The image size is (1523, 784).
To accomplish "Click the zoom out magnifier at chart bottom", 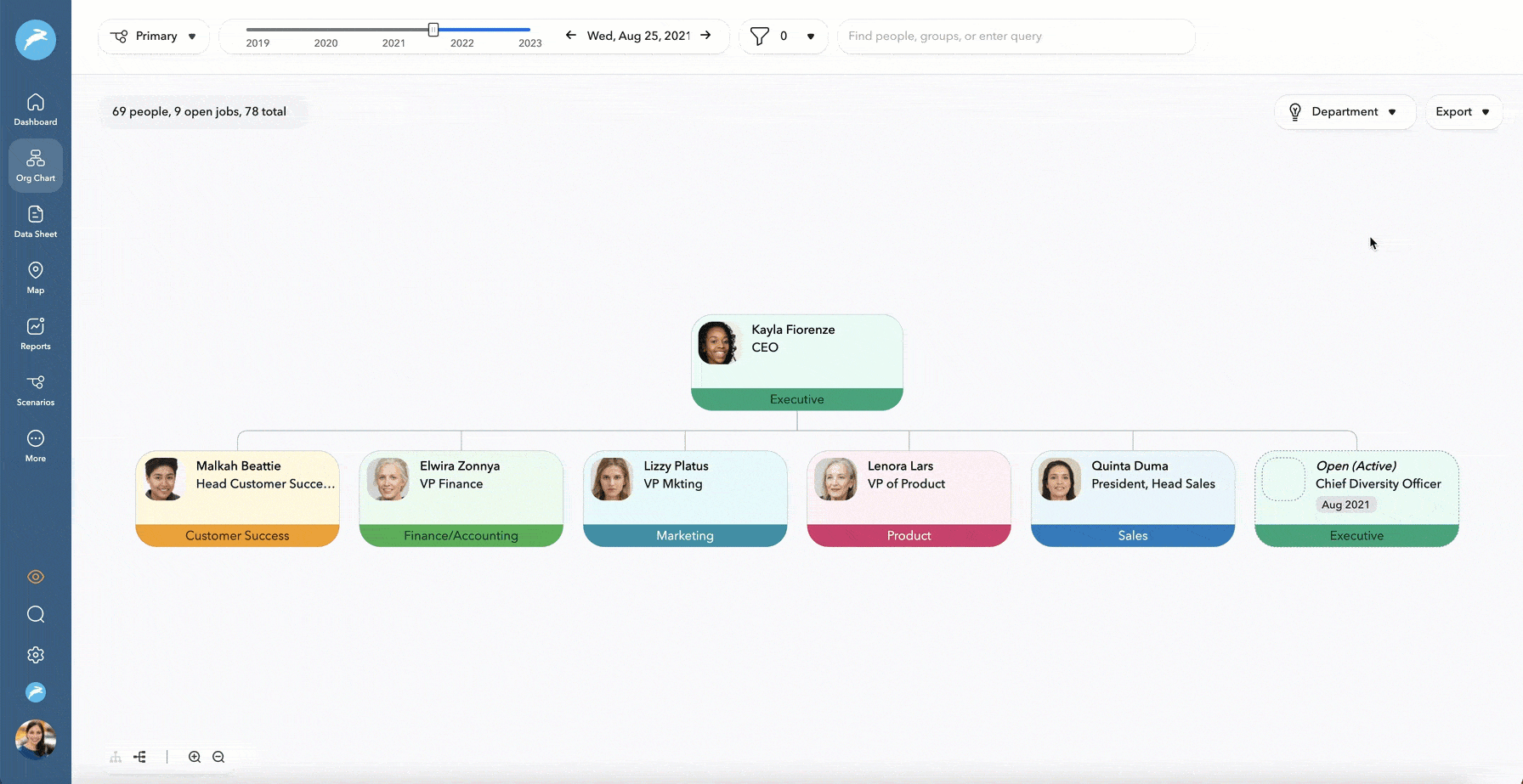I will tap(218, 756).
